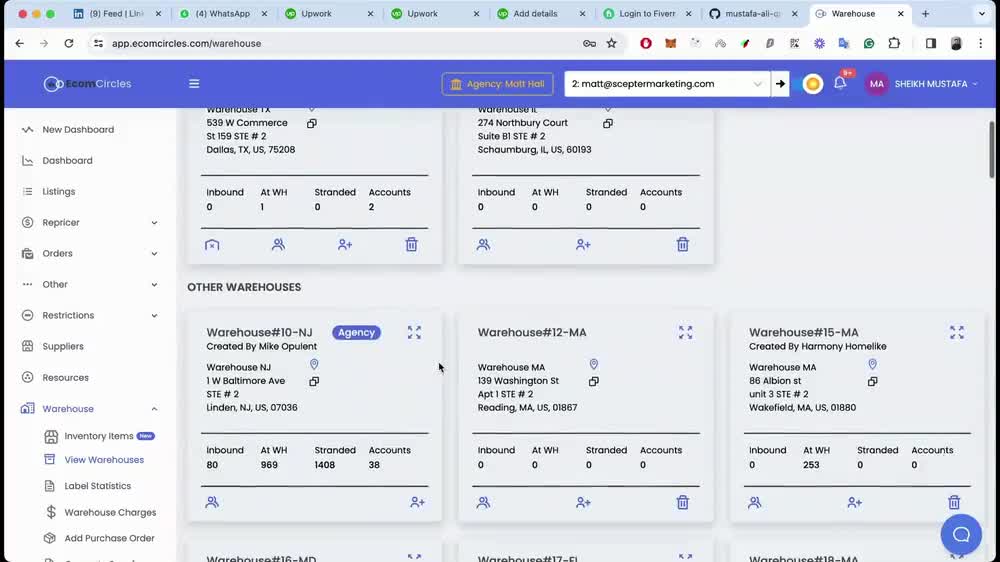Open Resources in sidebar
The image size is (1000, 562).
point(65,378)
